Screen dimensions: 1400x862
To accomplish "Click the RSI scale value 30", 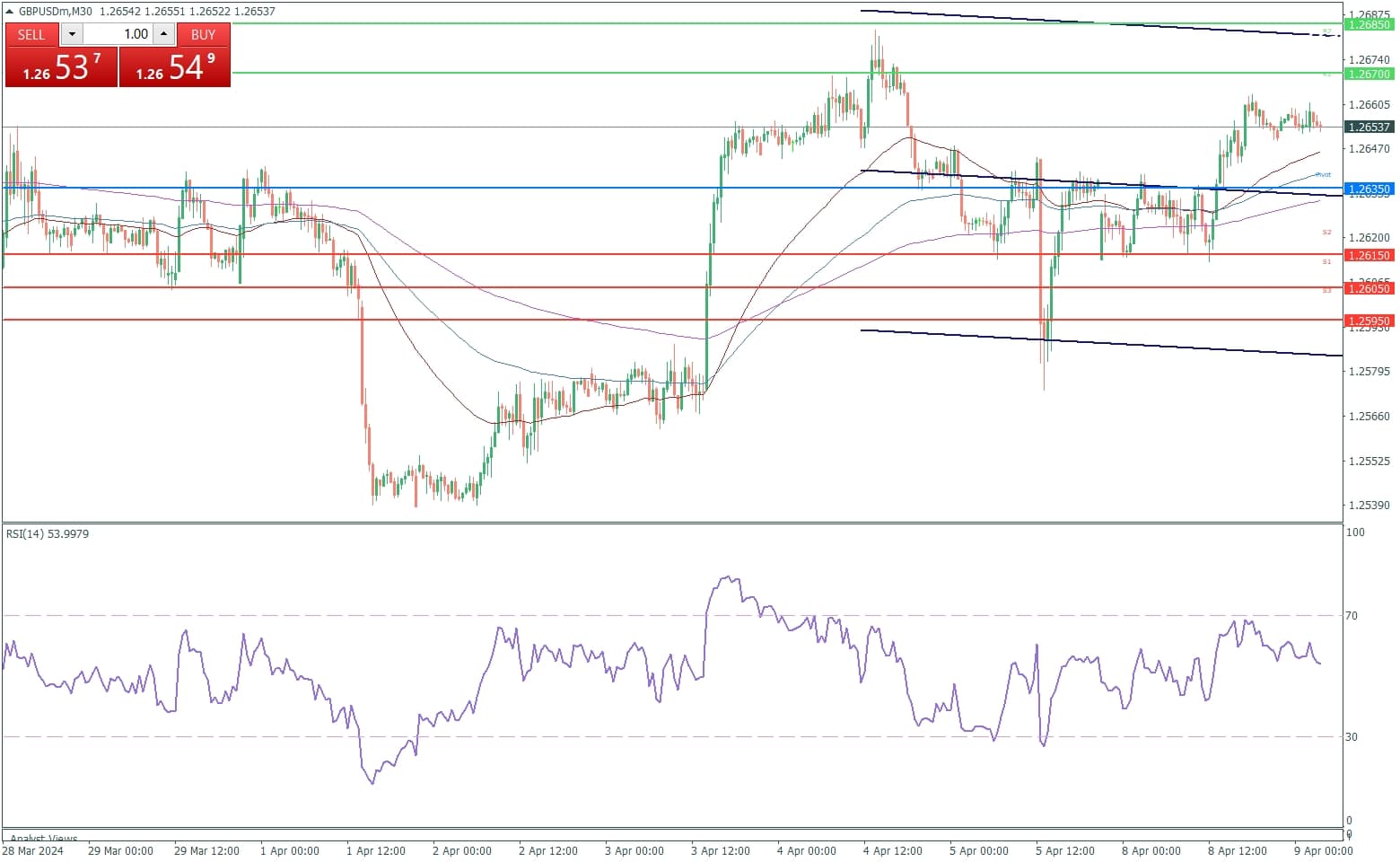I will click(1352, 737).
